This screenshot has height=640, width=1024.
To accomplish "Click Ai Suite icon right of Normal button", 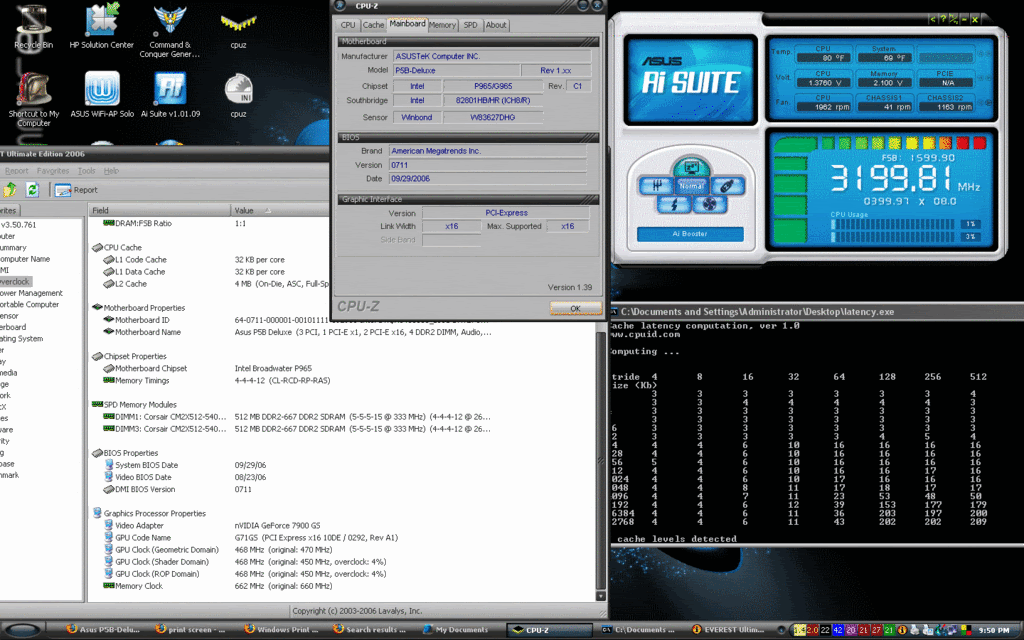I will [727, 186].
